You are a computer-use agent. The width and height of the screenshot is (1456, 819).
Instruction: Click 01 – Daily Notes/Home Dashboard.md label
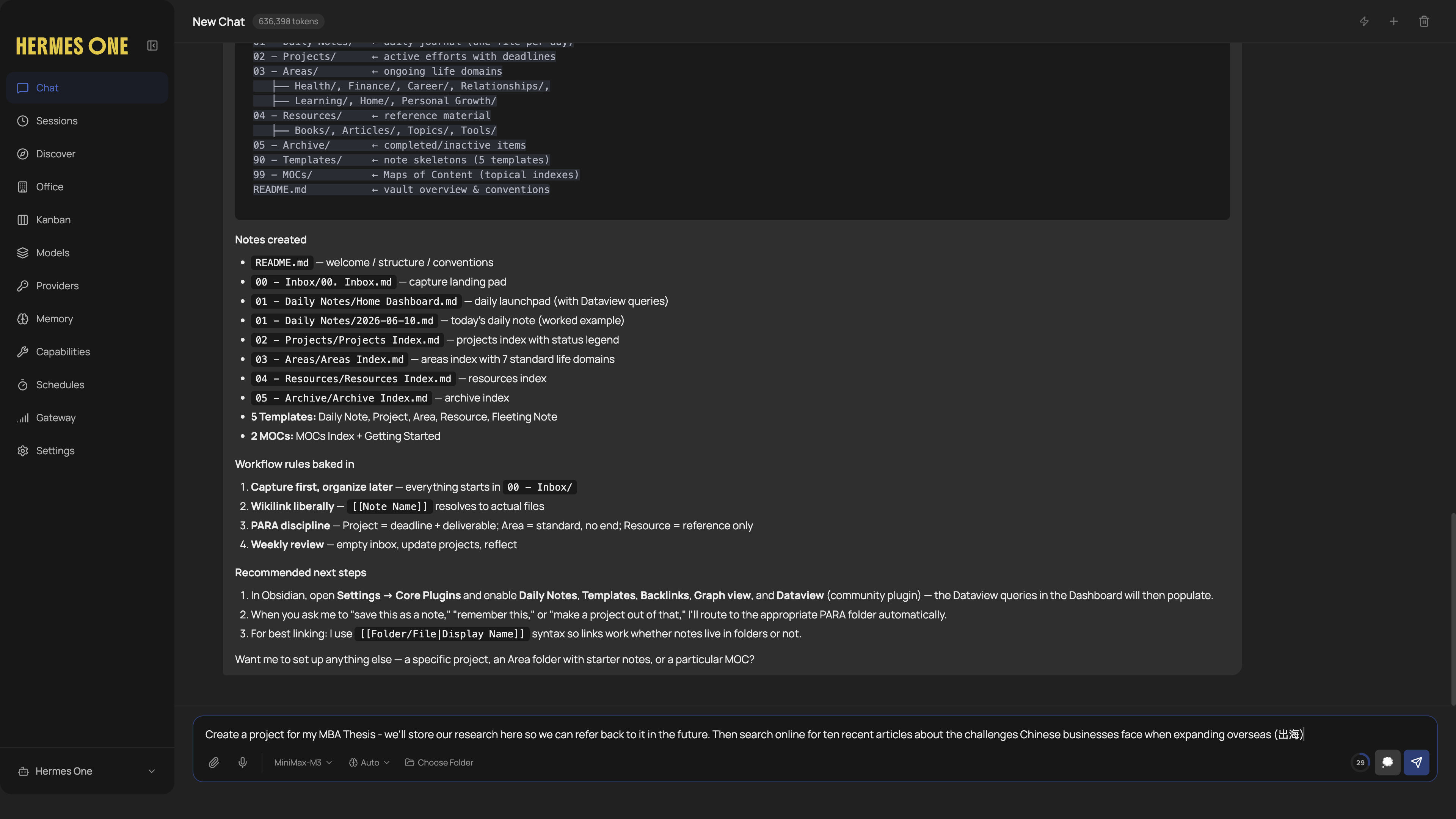pyautogui.click(x=356, y=301)
